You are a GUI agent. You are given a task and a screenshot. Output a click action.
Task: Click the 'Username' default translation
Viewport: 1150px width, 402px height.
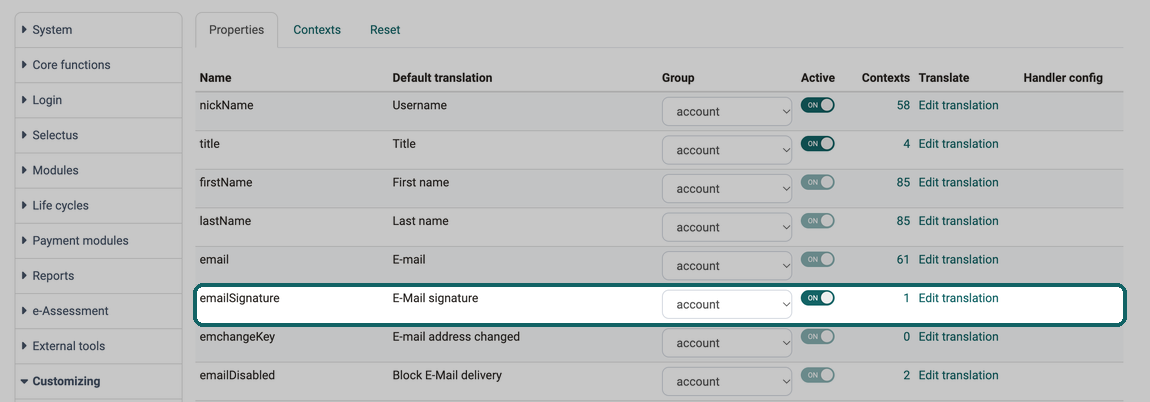(420, 105)
